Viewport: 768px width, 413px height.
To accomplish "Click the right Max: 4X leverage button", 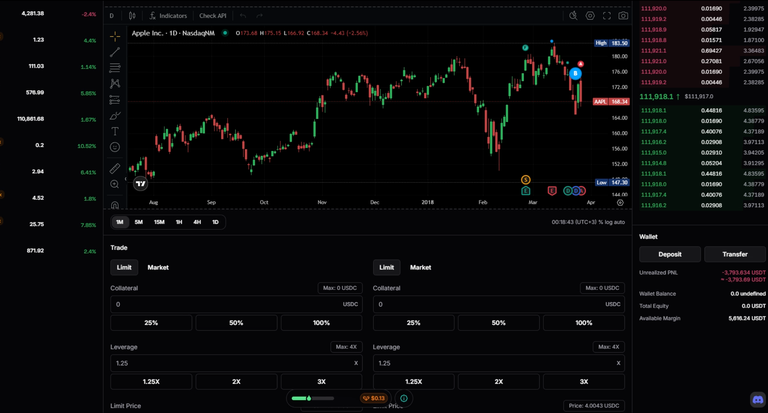I will click(608, 347).
